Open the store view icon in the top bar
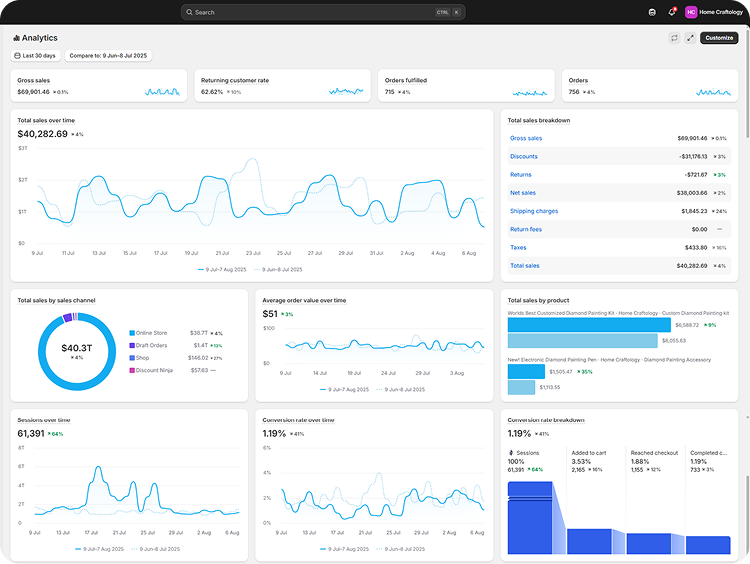Screen dimensions: 750x564 pos(652,12)
